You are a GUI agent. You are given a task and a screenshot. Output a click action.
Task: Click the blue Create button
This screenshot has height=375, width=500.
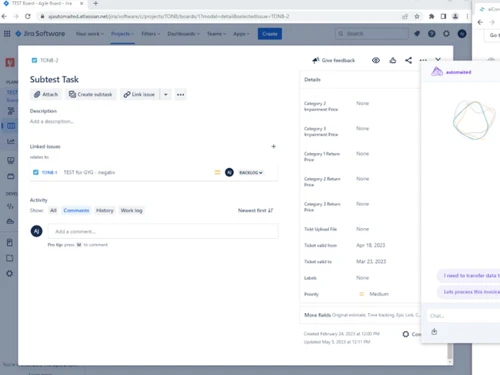(x=270, y=34)
